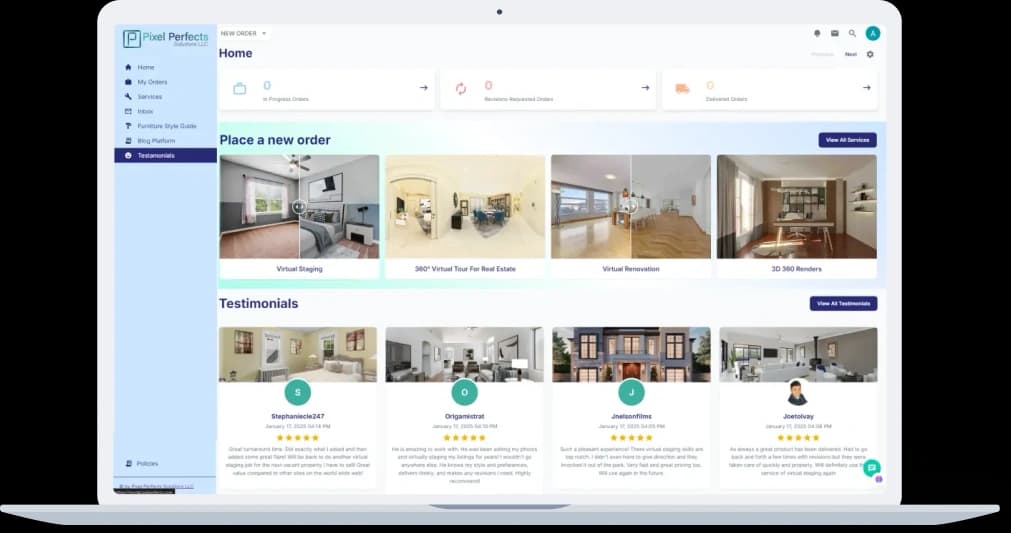Screen dimensions: 1011x533
Task: Click the Pixel Perfects logo
Action: click(x=165, y=39)
